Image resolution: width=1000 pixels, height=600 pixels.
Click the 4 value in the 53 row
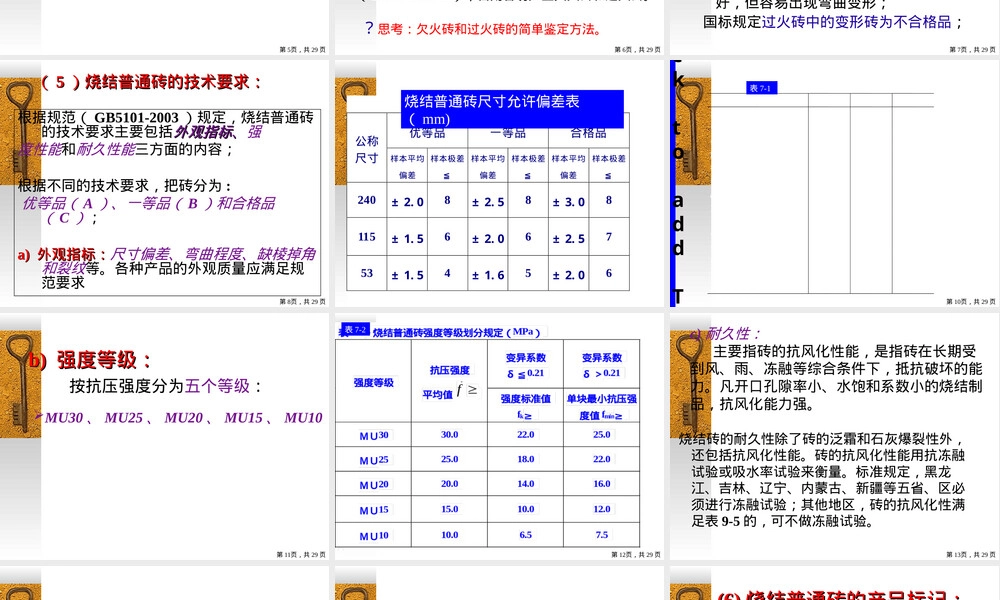pyautogui.click(x=447, y=274)
